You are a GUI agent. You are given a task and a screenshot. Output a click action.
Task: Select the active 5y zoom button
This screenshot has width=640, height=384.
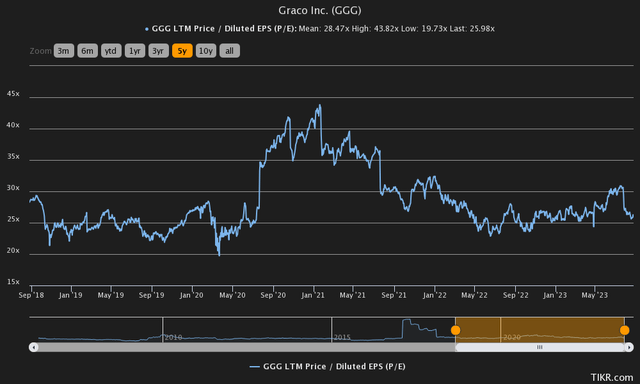click(x=182, y=51)
